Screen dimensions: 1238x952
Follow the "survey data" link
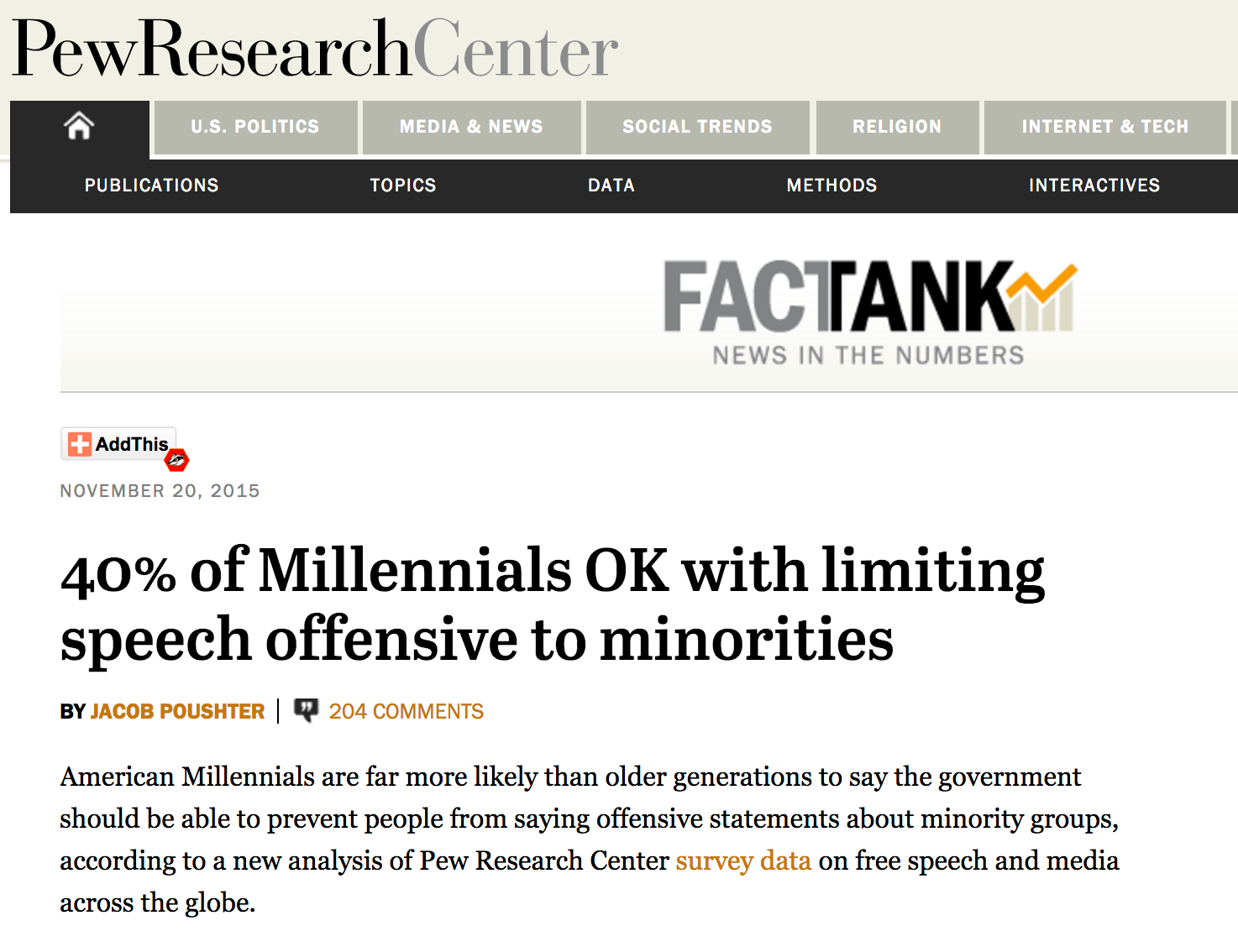click(743, 861)
